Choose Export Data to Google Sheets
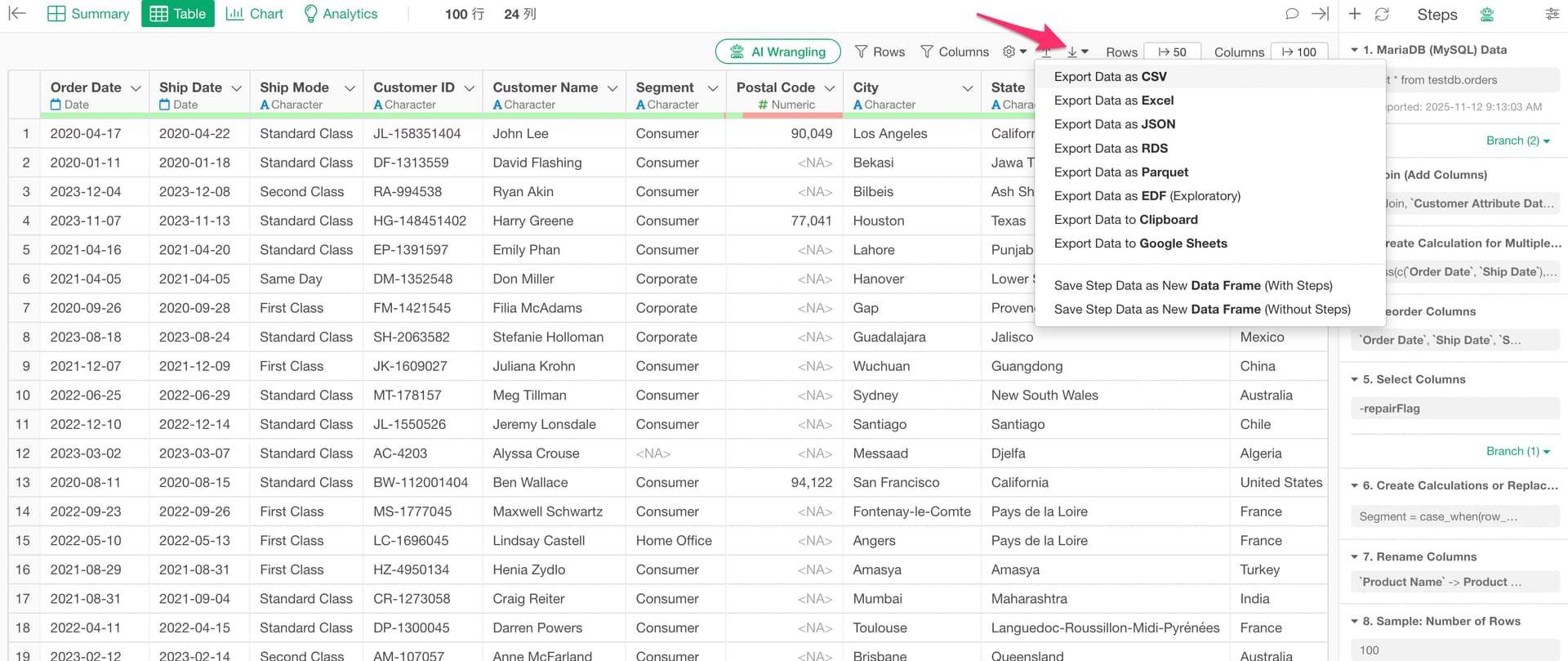The width and height of the screenshot is (1568, 661). [x=1140, y=243]
